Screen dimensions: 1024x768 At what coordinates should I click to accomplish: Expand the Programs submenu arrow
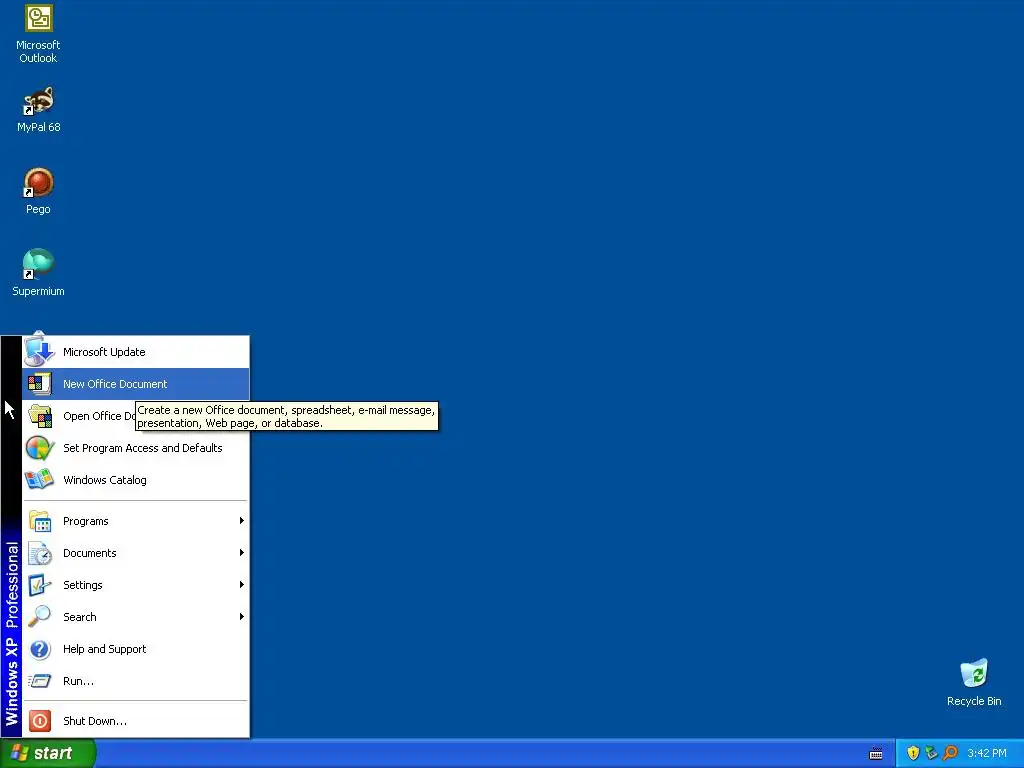[242, 520]
